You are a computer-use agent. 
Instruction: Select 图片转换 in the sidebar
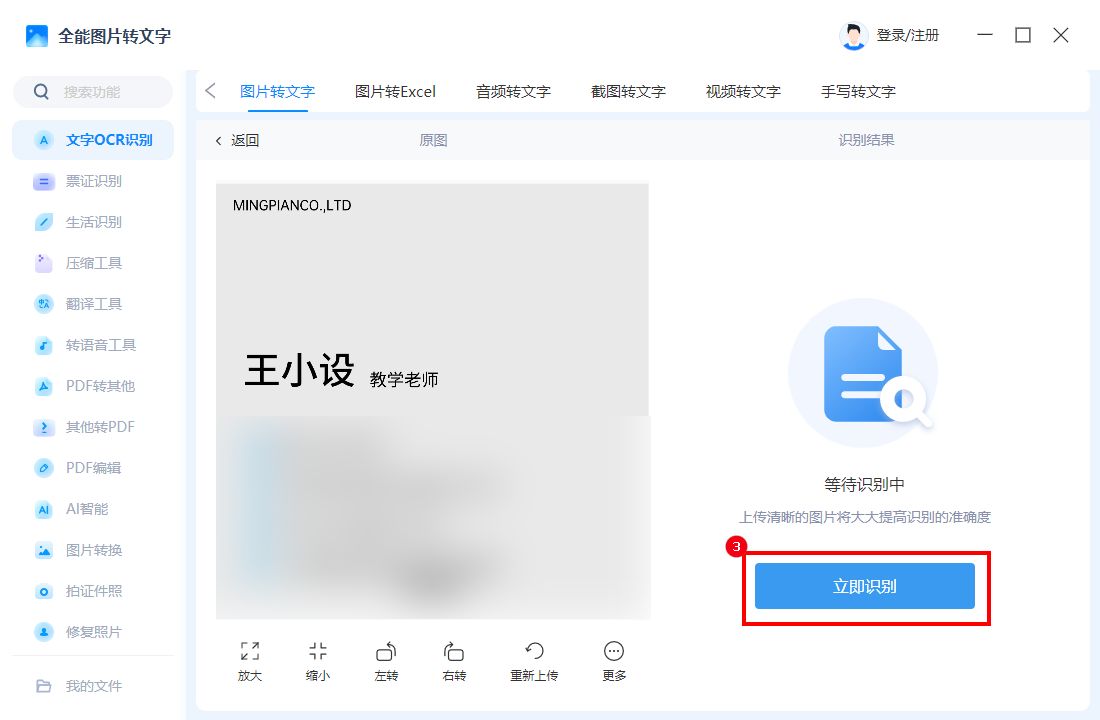point(93,550)
